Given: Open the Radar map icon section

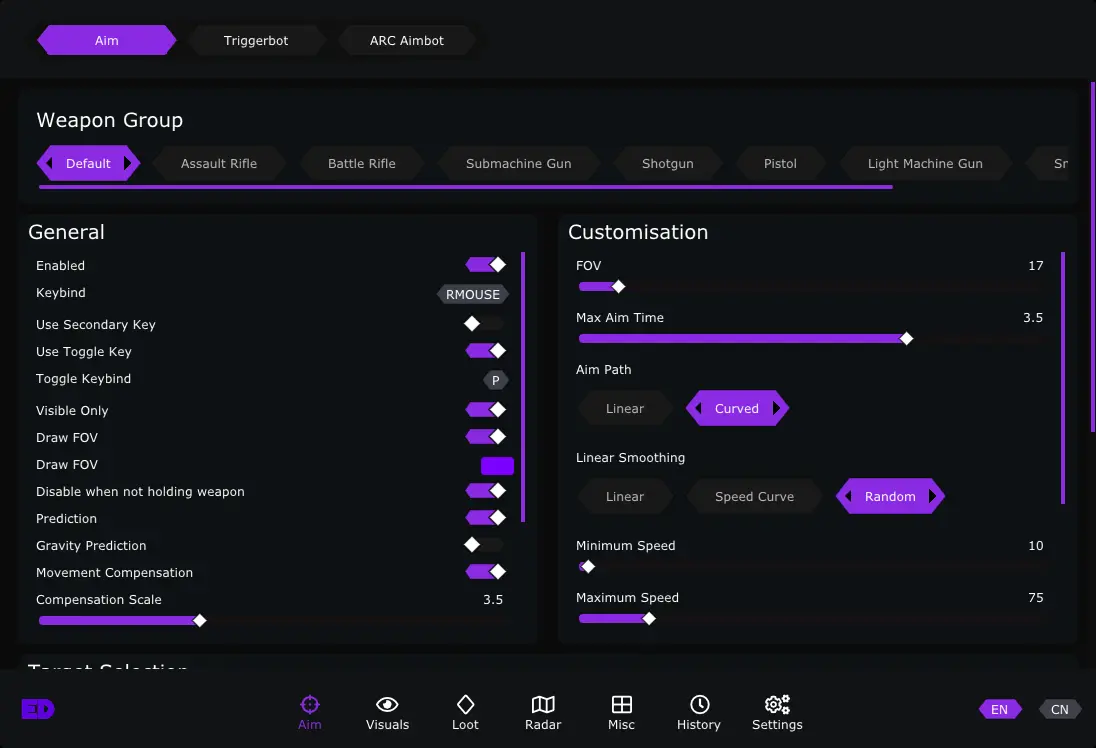Looking at the screenshot, I should 543,712.
